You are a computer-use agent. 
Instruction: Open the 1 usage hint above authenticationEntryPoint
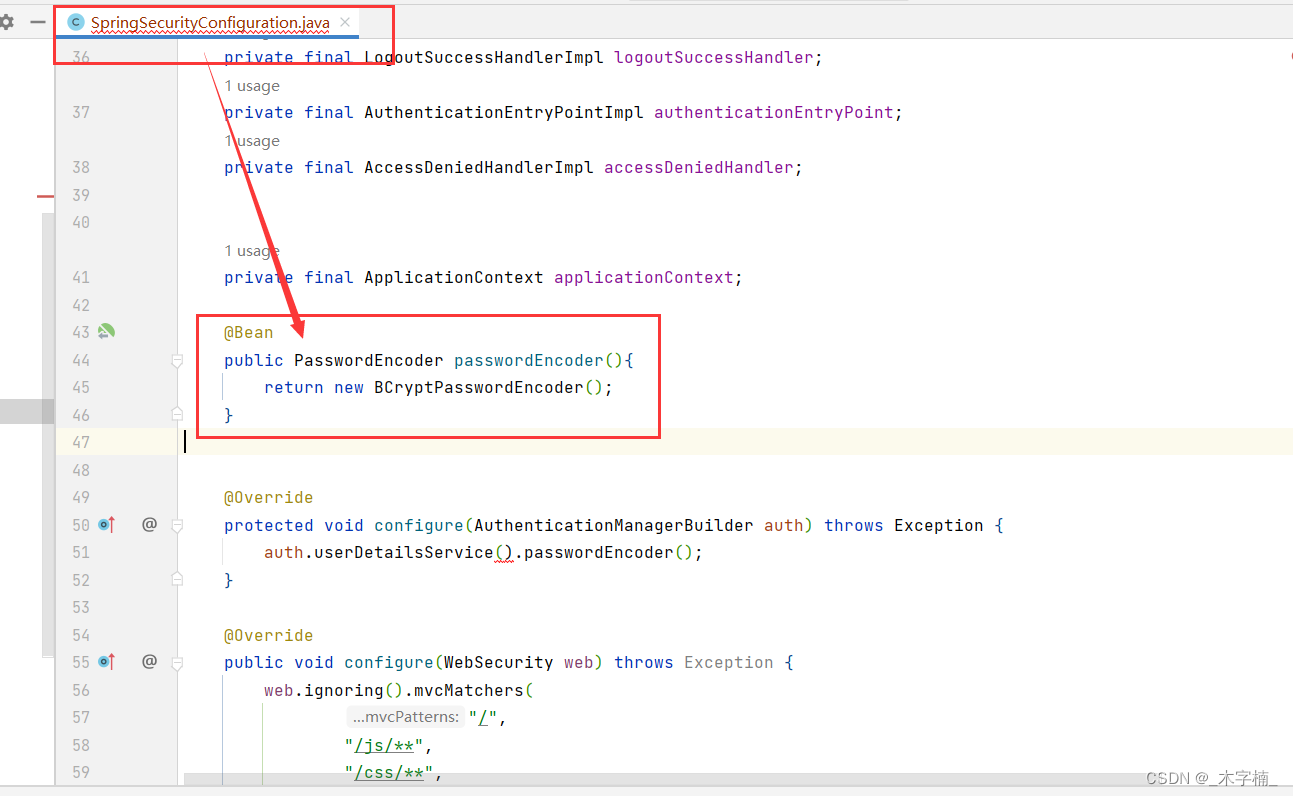point(252,86)
